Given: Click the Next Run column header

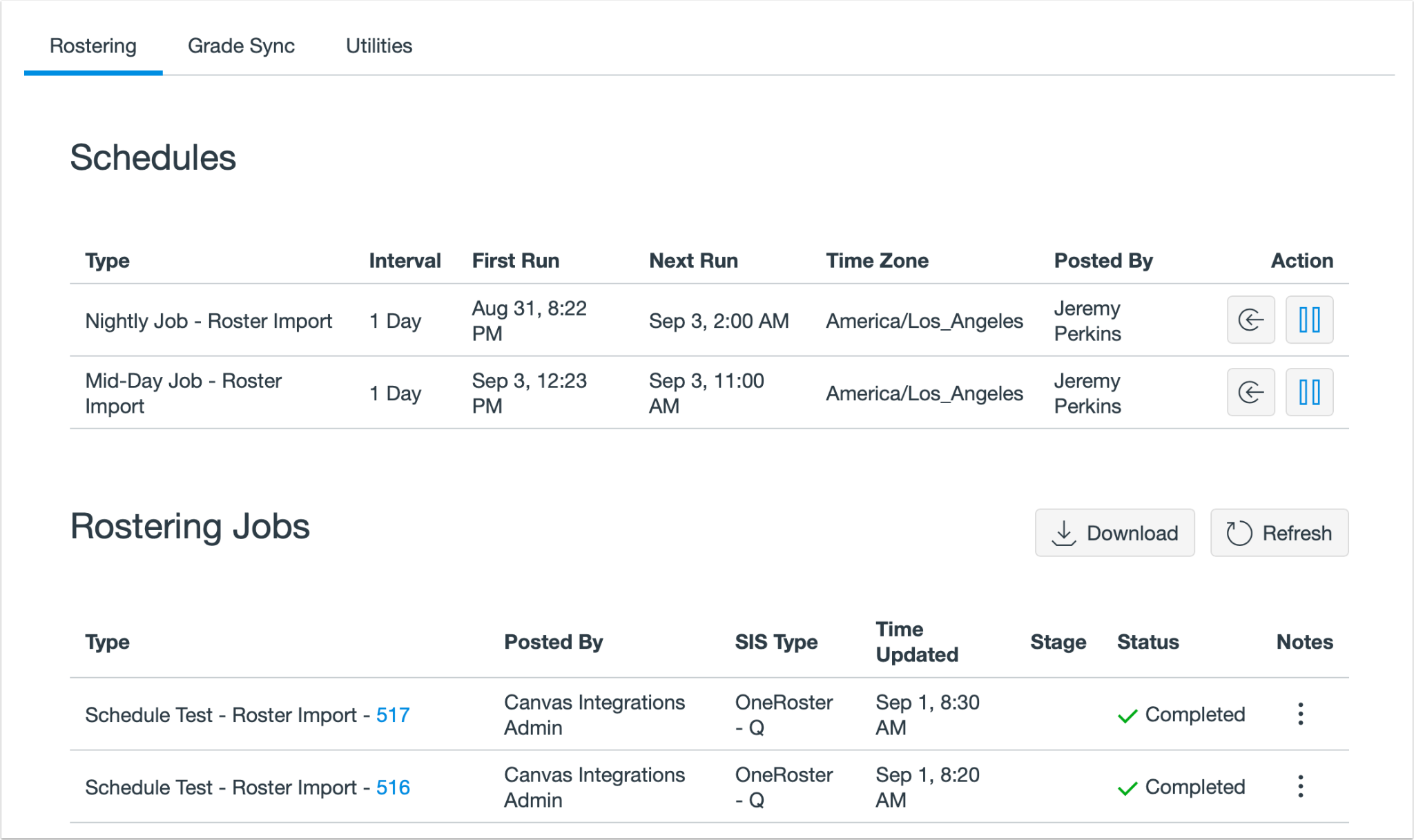Looking at the screenshot, I should 693,260.
